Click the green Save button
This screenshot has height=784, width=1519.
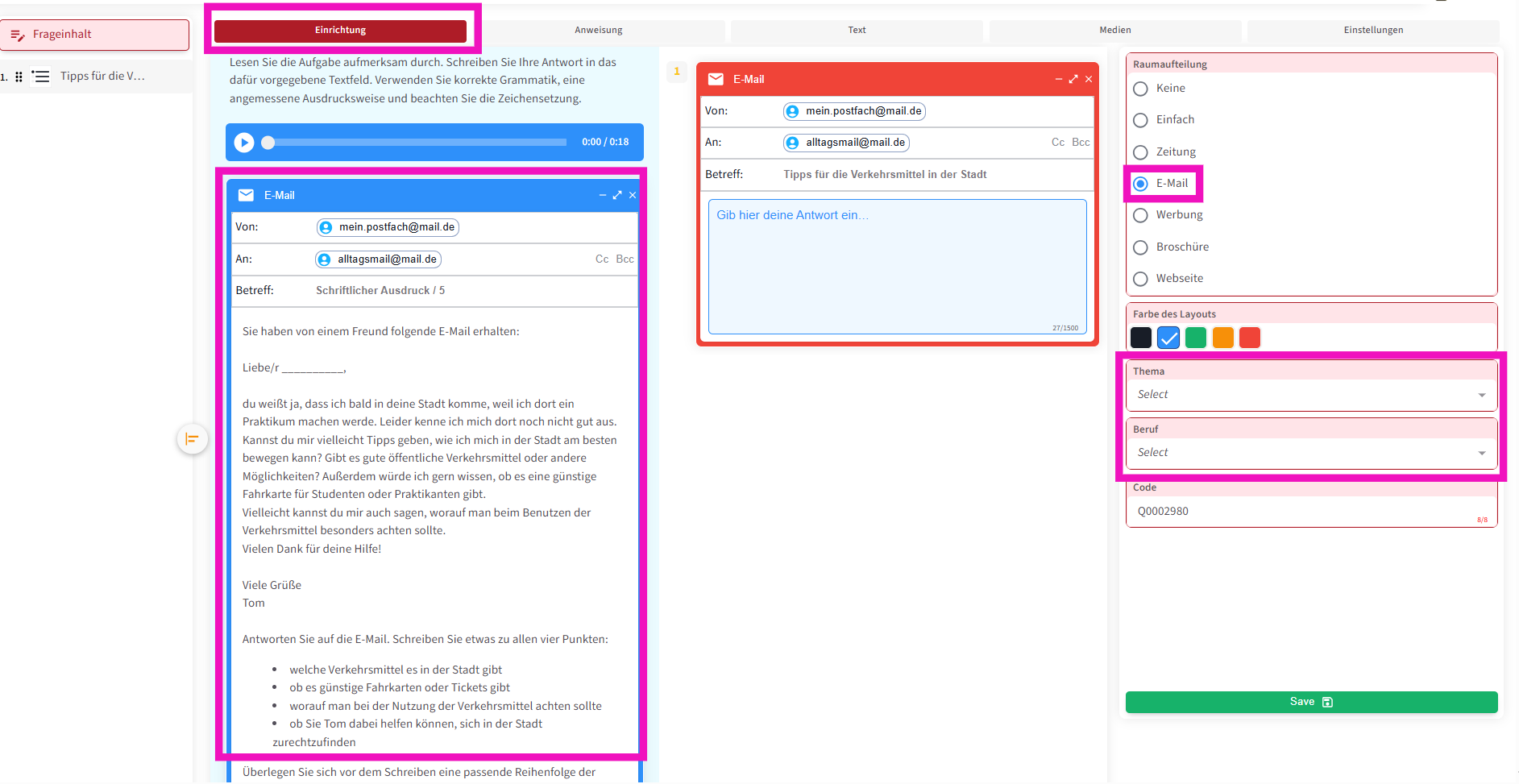(1310, 702)
